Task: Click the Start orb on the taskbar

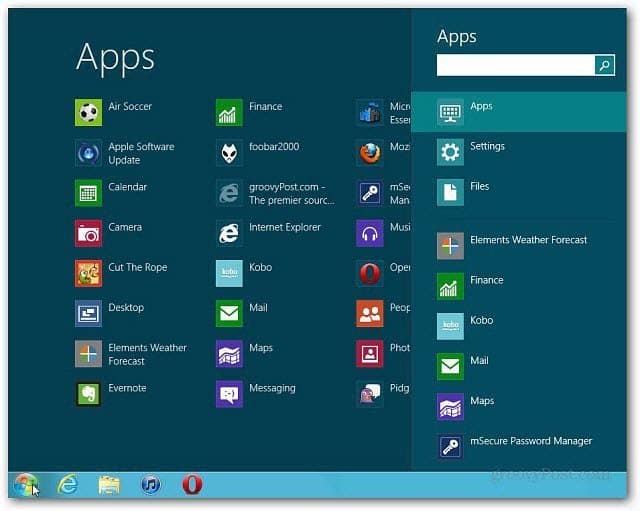Action: coord(26,484)
